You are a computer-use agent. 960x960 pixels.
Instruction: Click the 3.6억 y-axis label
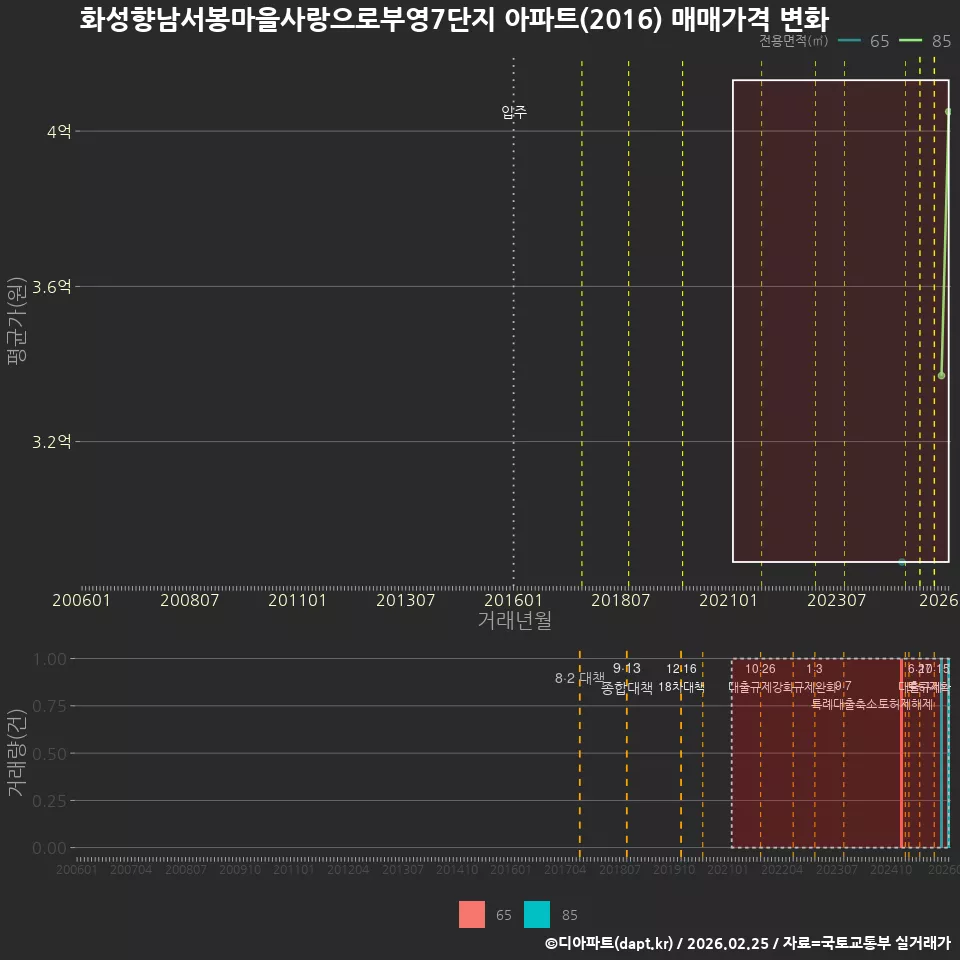tap(51, 287)
